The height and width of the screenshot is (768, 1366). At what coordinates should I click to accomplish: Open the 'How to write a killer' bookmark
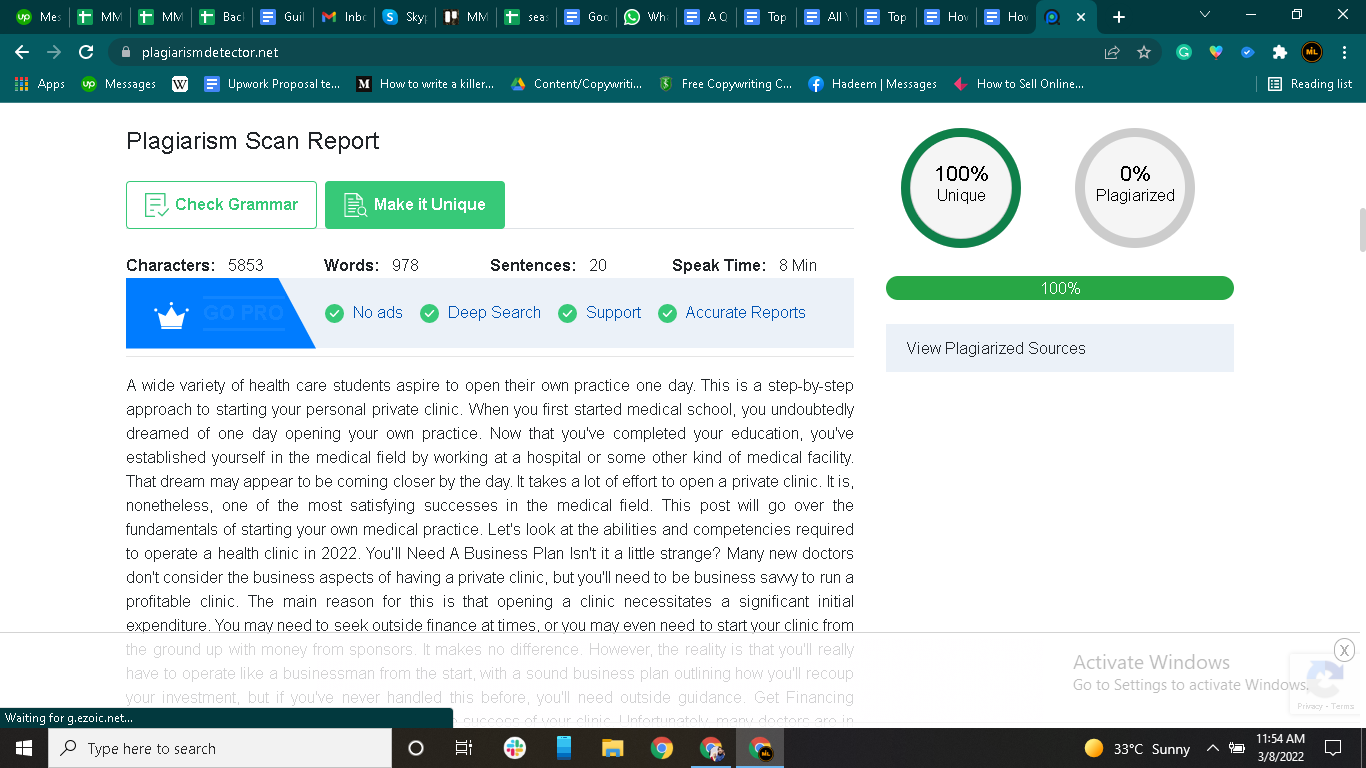coord(425,84)
